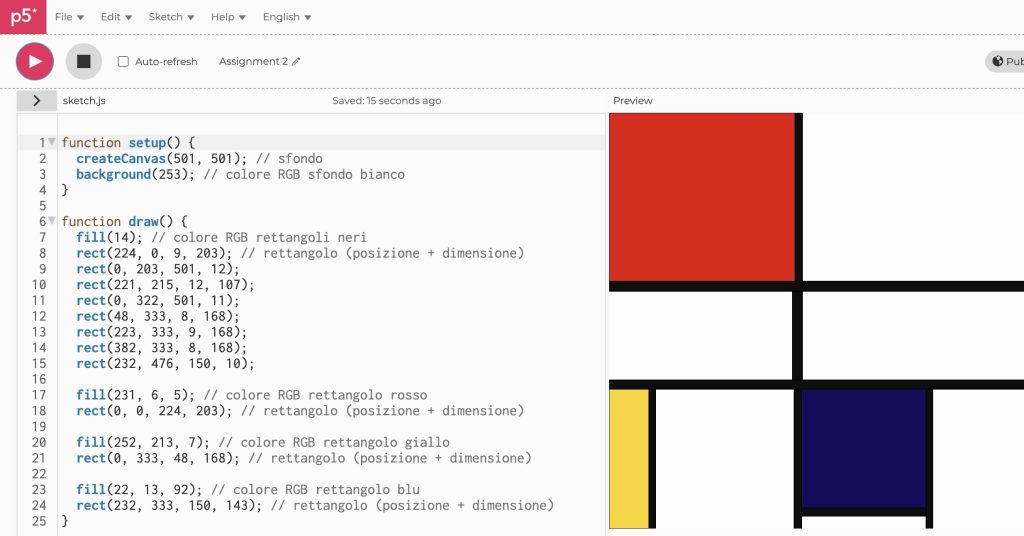Click the red rectangle in preview
Screen dimensions: 1024x536
(700, 196)
